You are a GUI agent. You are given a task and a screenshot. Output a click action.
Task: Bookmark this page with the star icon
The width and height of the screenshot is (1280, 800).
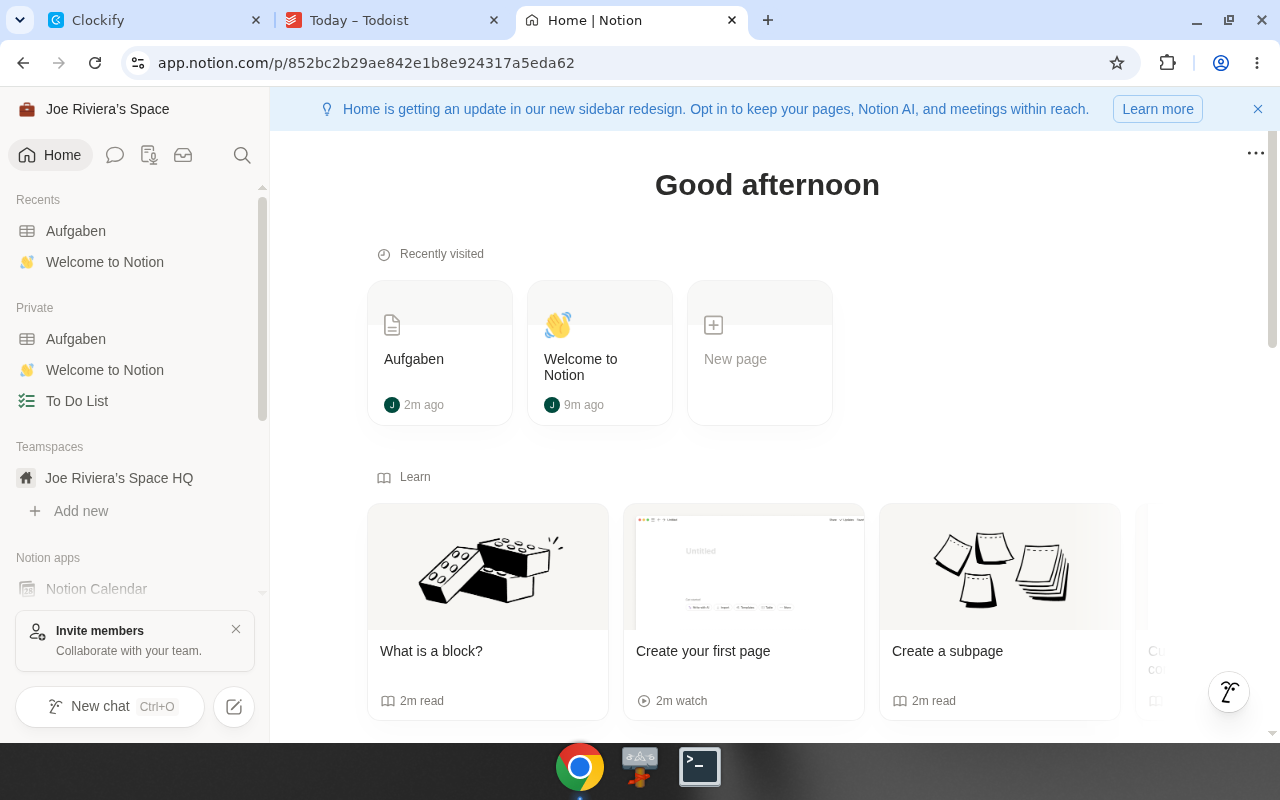[1117, 63]
